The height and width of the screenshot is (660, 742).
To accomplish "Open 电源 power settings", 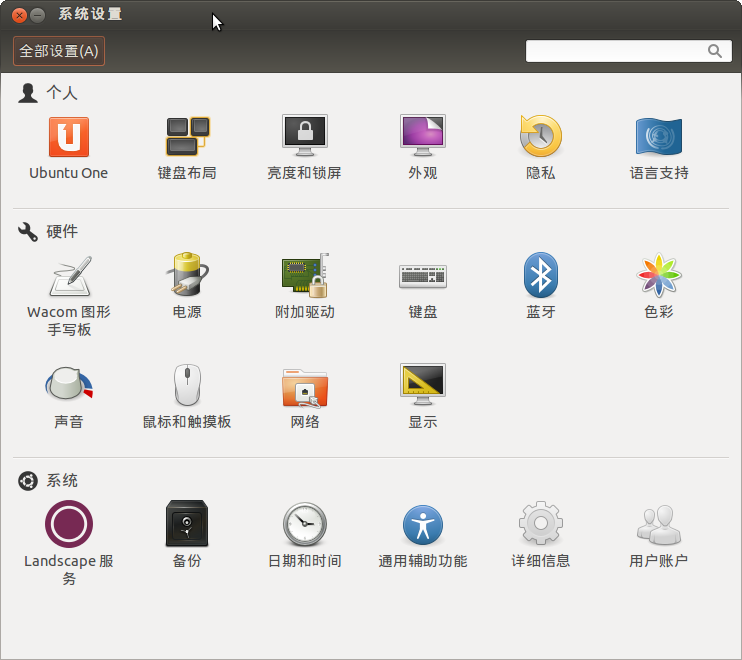I will [x=187, y=286].
